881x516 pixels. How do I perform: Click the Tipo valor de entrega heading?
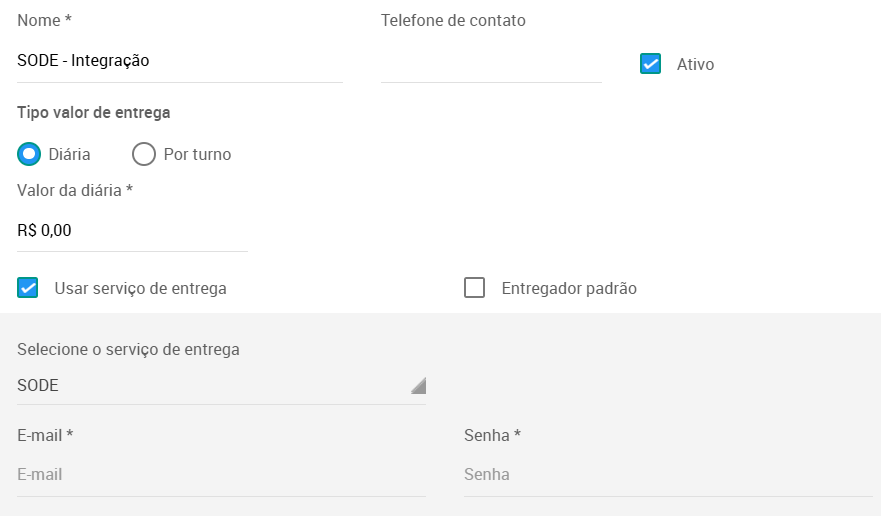click(93, 112)
